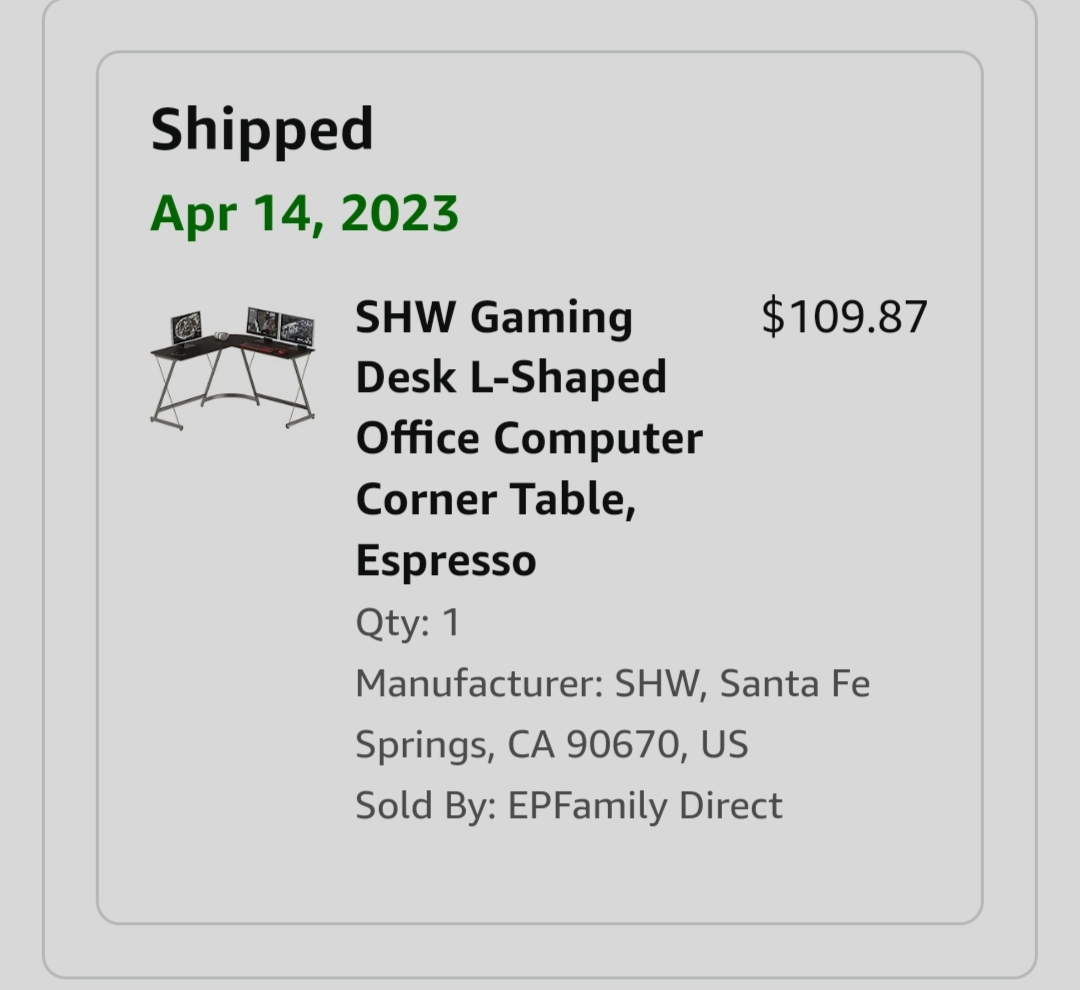Click the red keyboard in desk image
Viewport: 1080px width, 990px height.
tap(260, 347)
